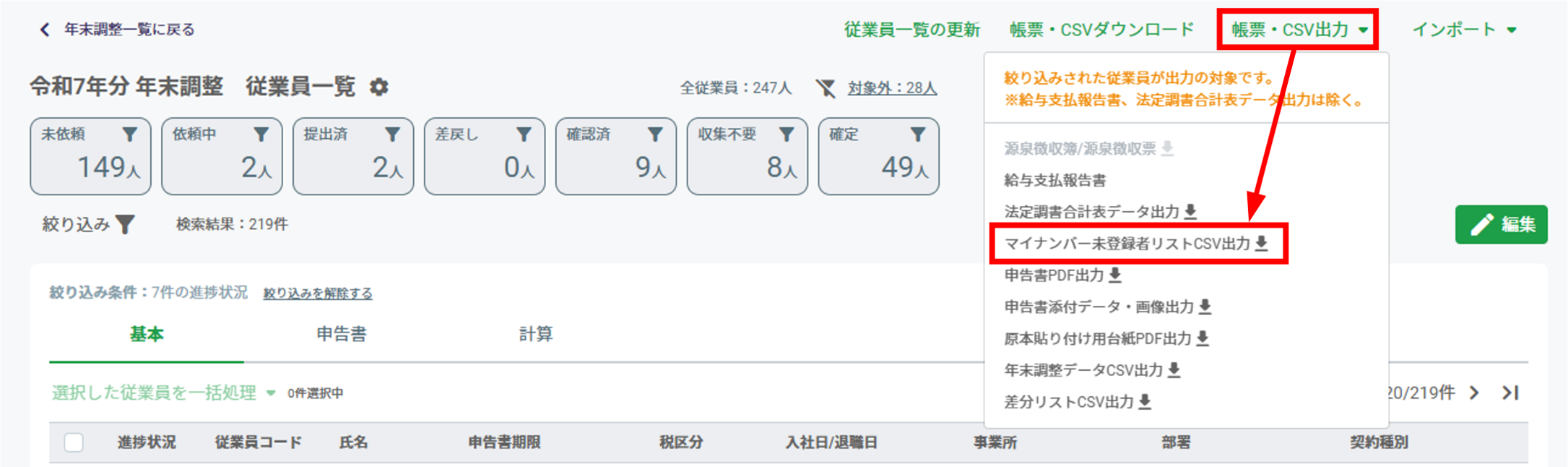Click the filter icon on 差戻し card
Viewport: 1568px width, 467px height.
point(524,134)
